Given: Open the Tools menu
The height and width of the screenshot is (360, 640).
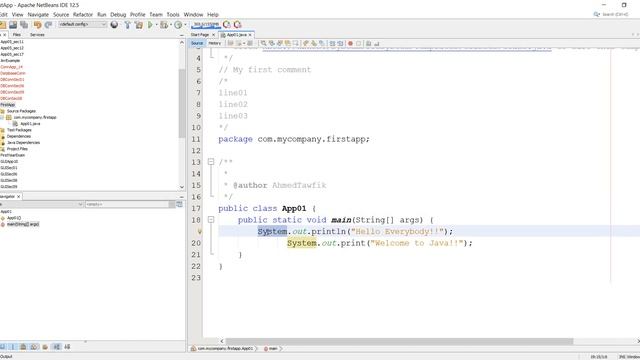Looking at the screenshot, I should tap(173, 14).
